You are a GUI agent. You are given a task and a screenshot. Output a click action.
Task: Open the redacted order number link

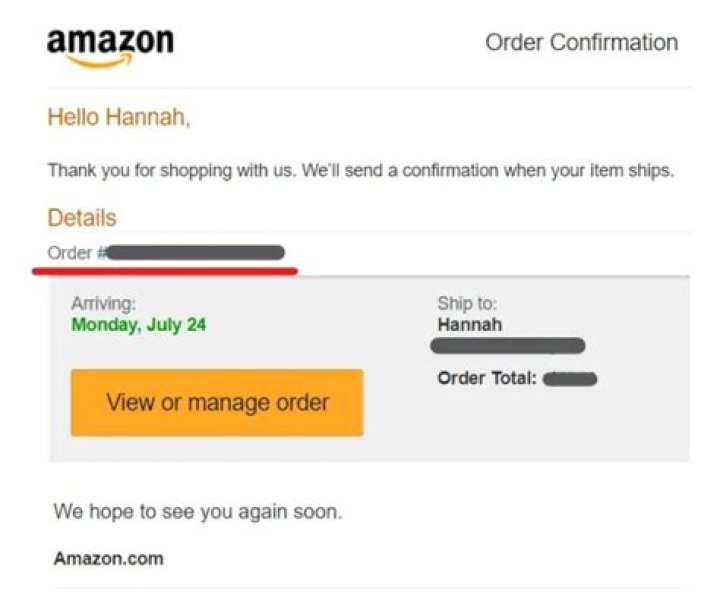point(194,252)
